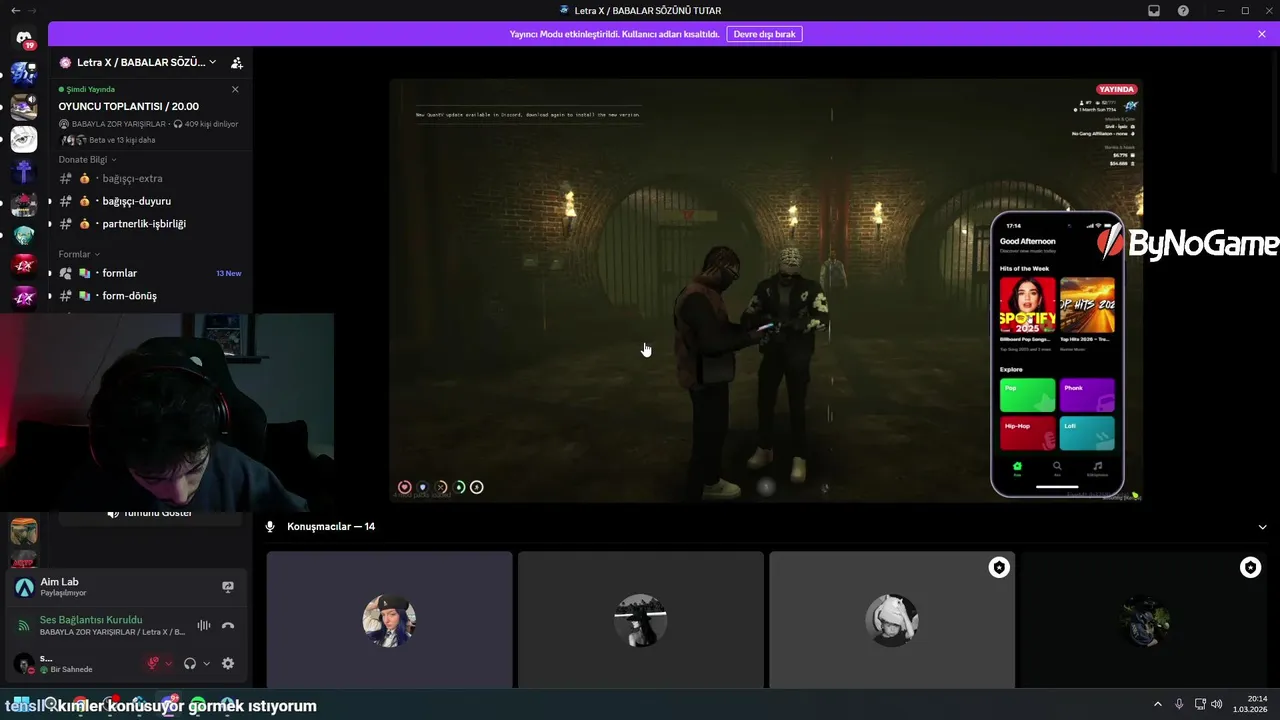Toggle noise suppression waveform icon
The height and width of the screenshot is (720, 1280).
click(x=204, y=625)
